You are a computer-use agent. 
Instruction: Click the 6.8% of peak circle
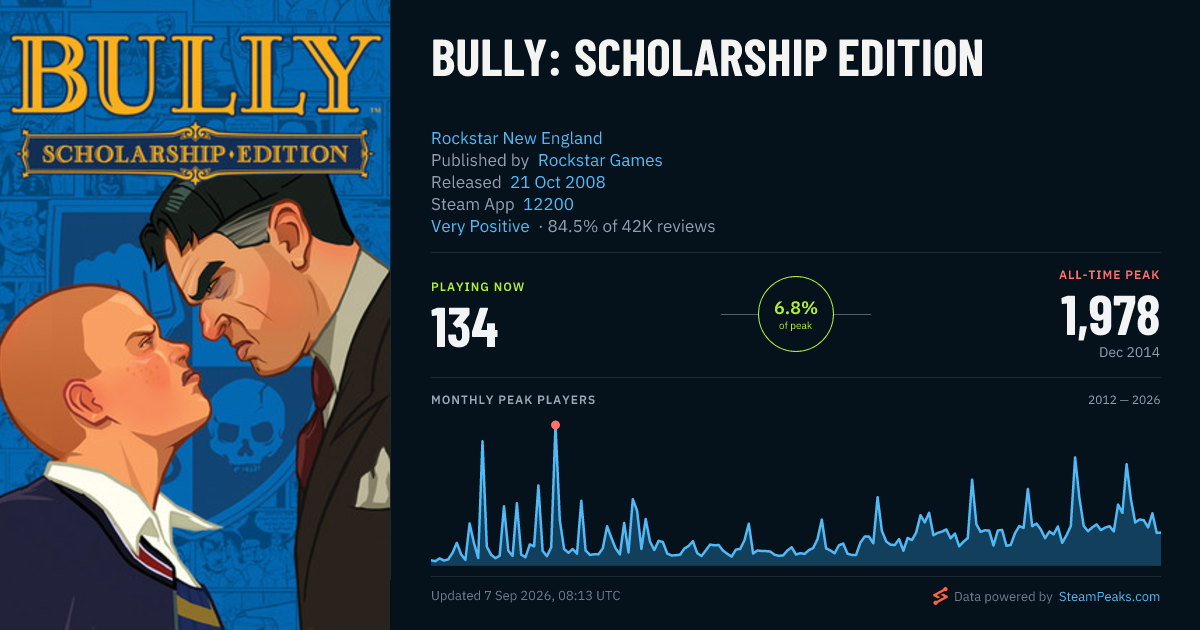(x=796, y=314)
